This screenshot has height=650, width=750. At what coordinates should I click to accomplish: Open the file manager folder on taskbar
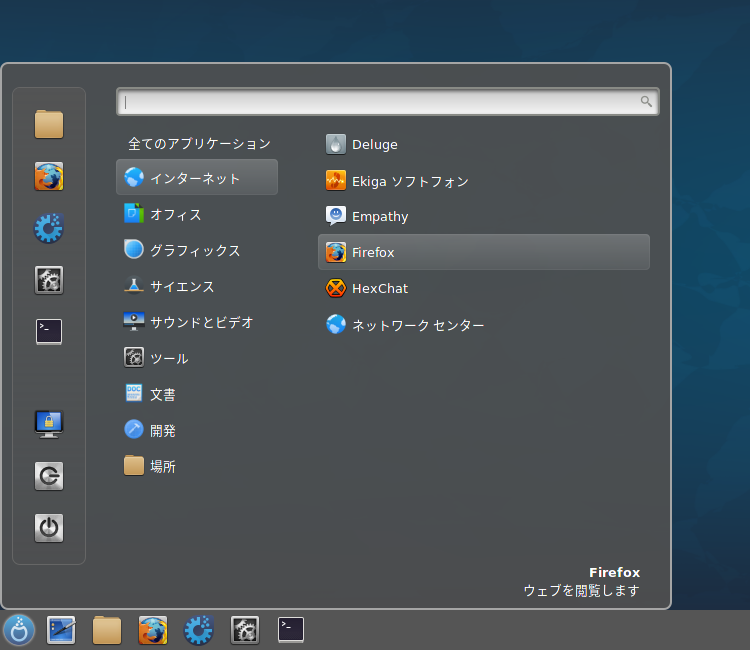(107, 630)
